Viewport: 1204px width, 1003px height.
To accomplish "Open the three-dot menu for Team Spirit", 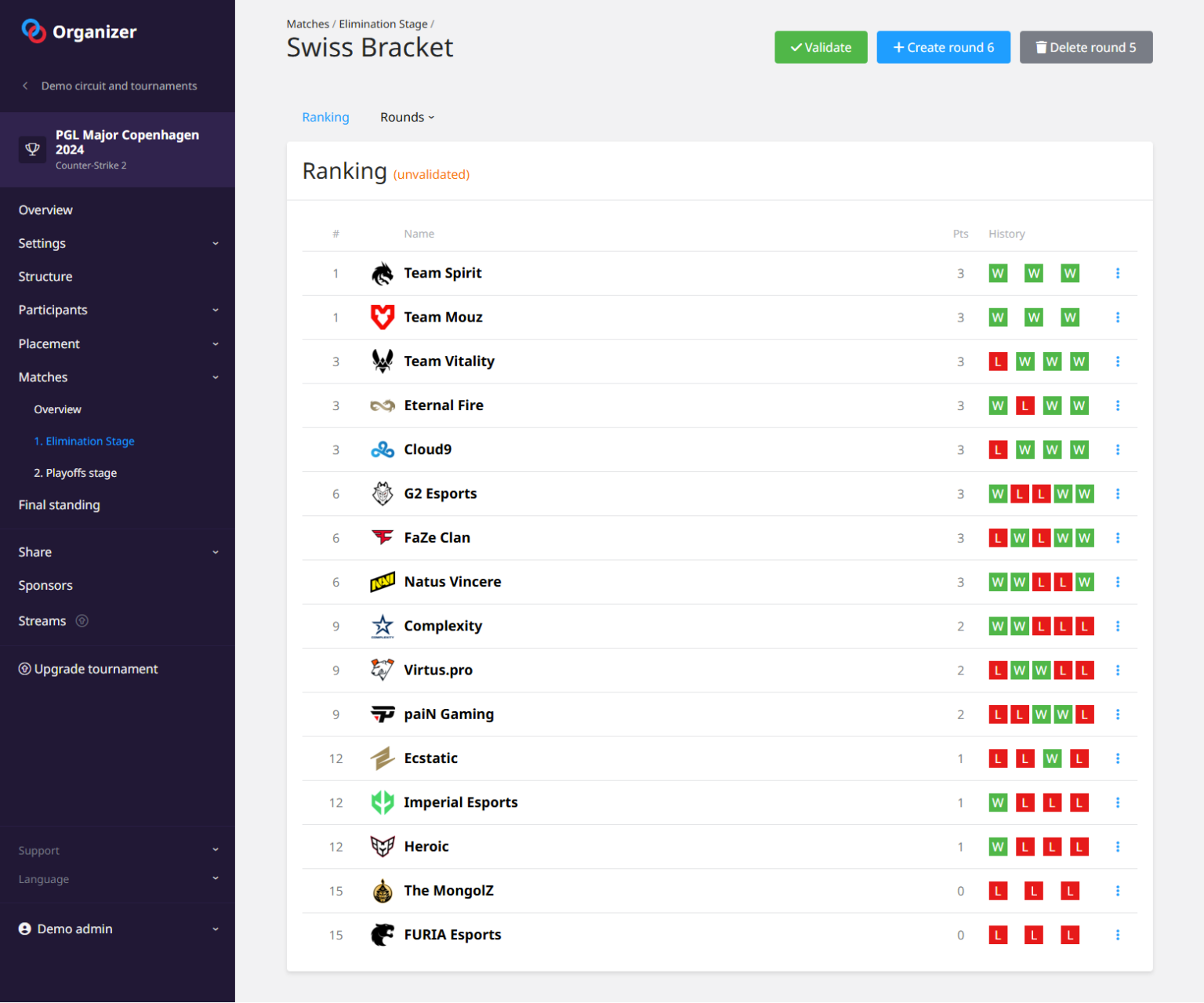I will coord(1117,273).
